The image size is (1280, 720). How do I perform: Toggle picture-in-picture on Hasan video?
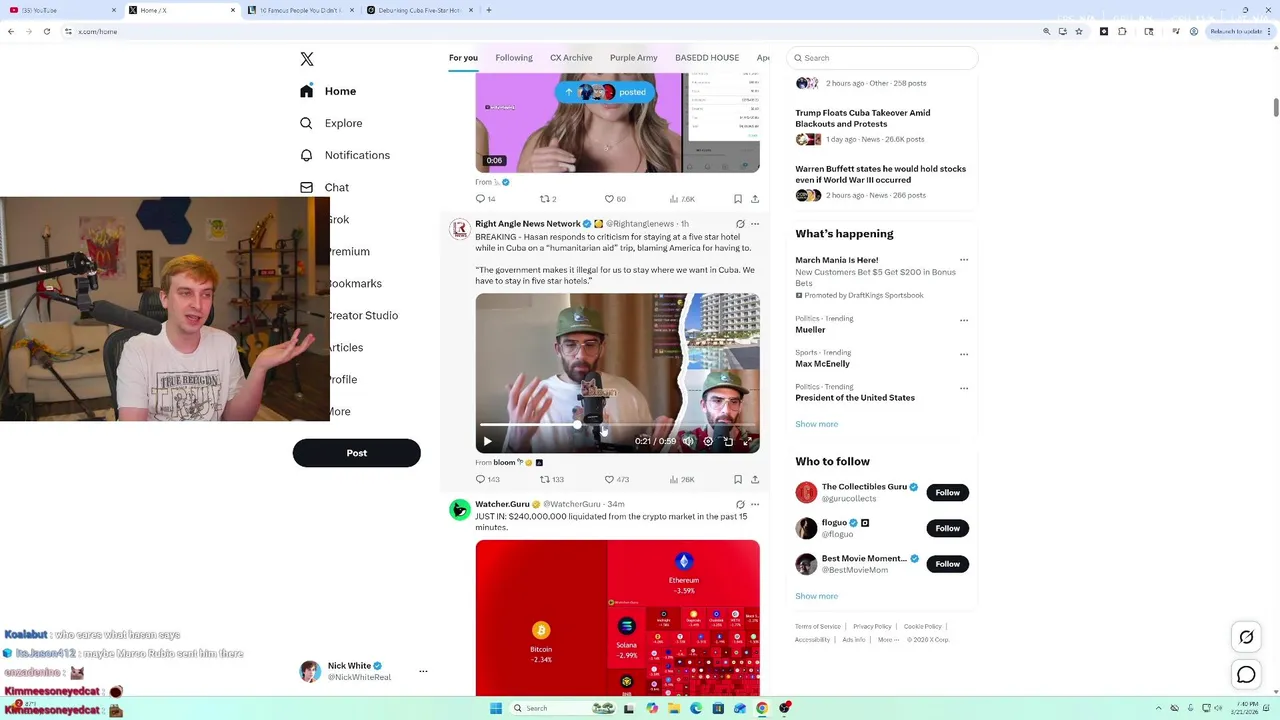(x=728, y=441)
